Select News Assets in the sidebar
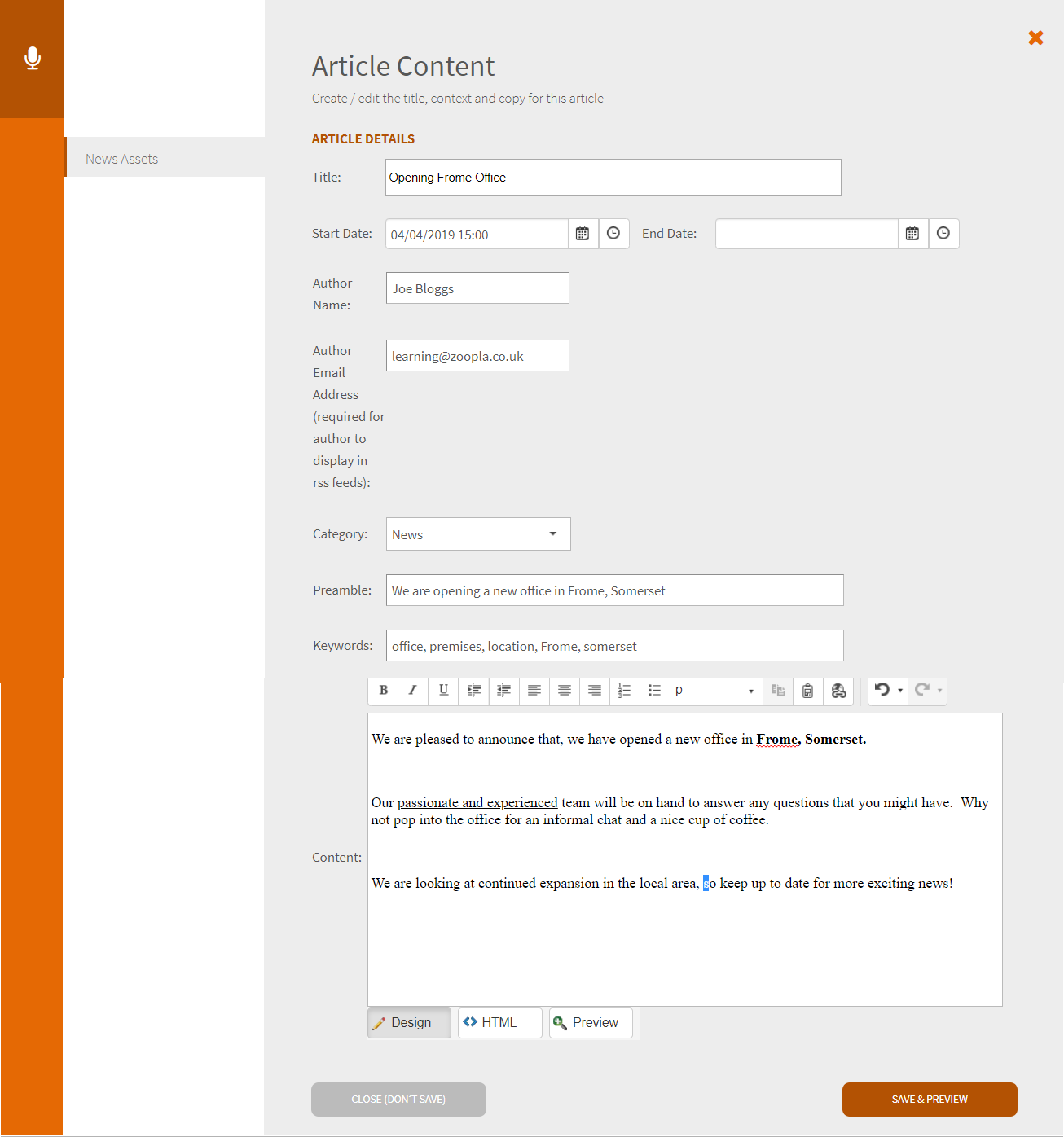Image resolution: width=1064 pixels, height=1137 pixels. (x=165, y=157)
